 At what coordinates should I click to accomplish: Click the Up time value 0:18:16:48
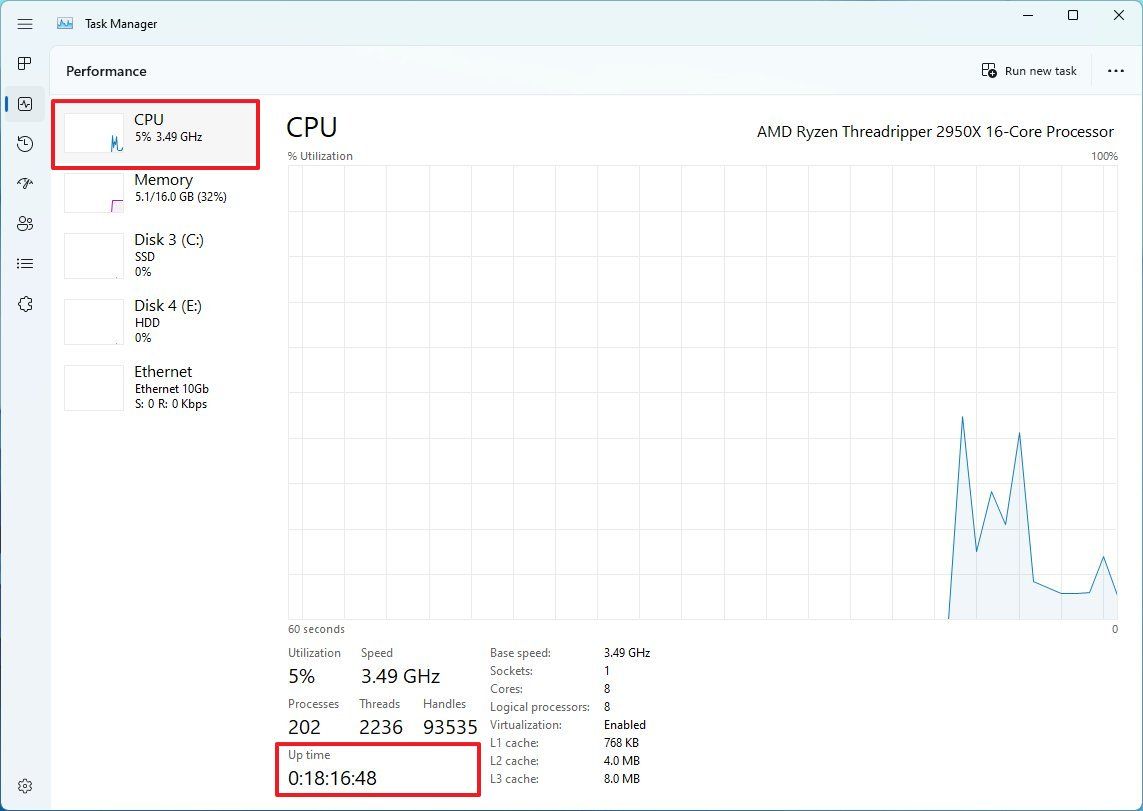coord(332,778)
